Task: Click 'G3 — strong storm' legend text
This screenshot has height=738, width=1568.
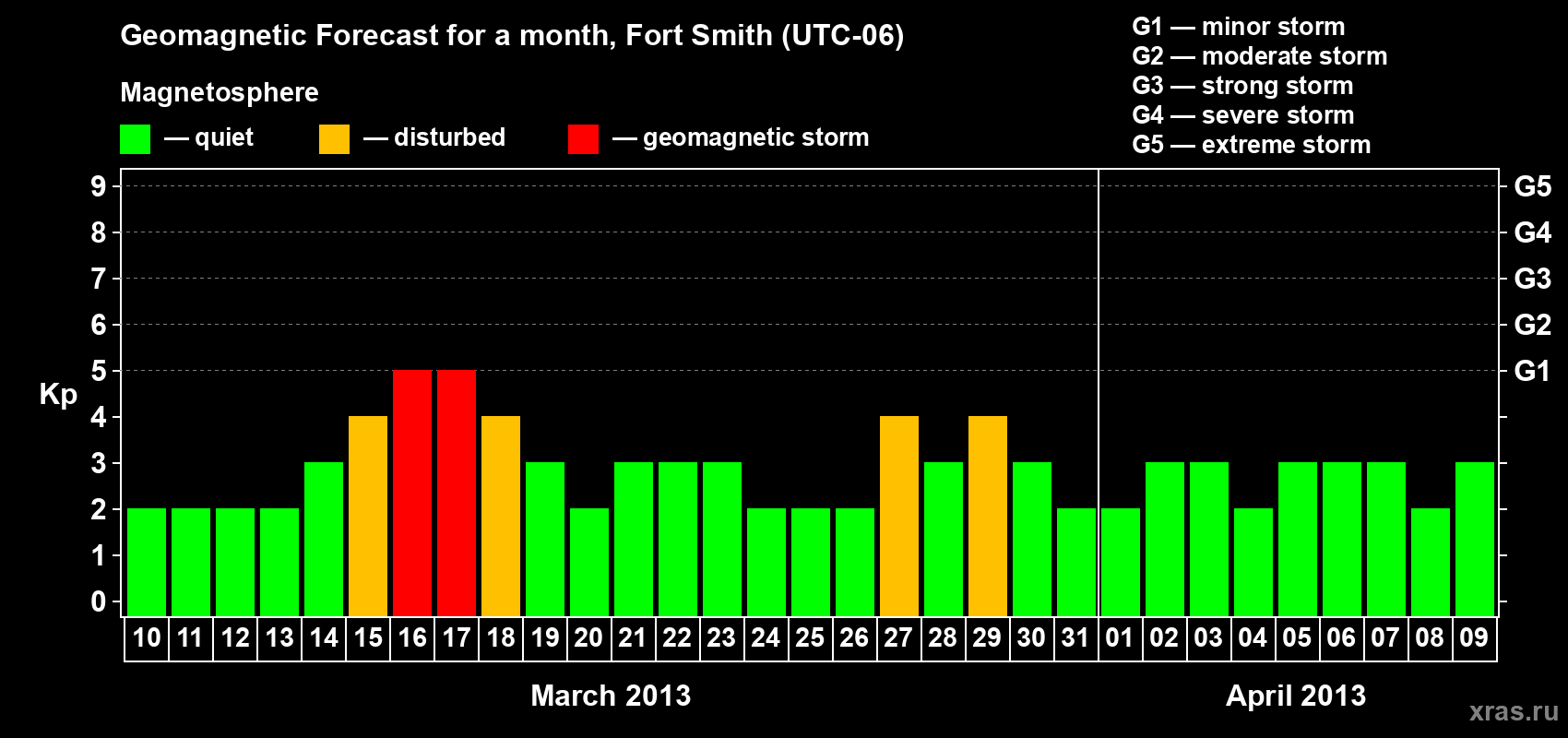Action: 1242,86
